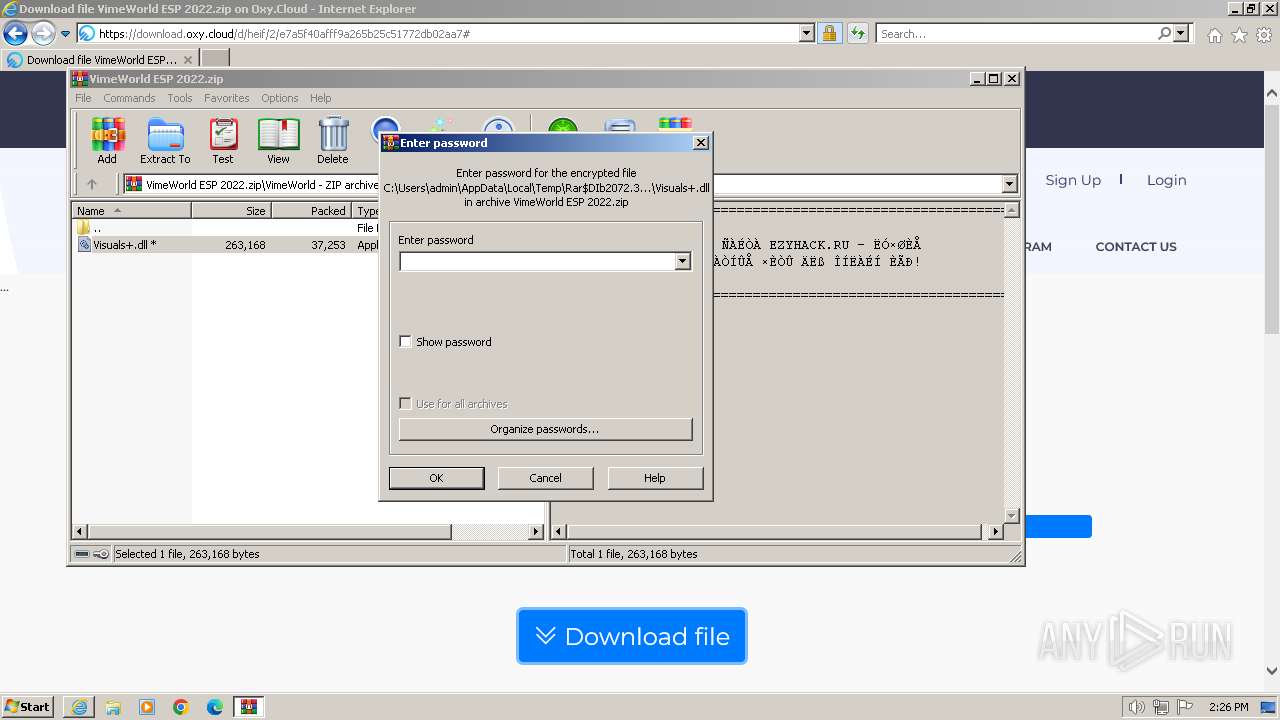Sort file list by Size column

pos(232,211)
